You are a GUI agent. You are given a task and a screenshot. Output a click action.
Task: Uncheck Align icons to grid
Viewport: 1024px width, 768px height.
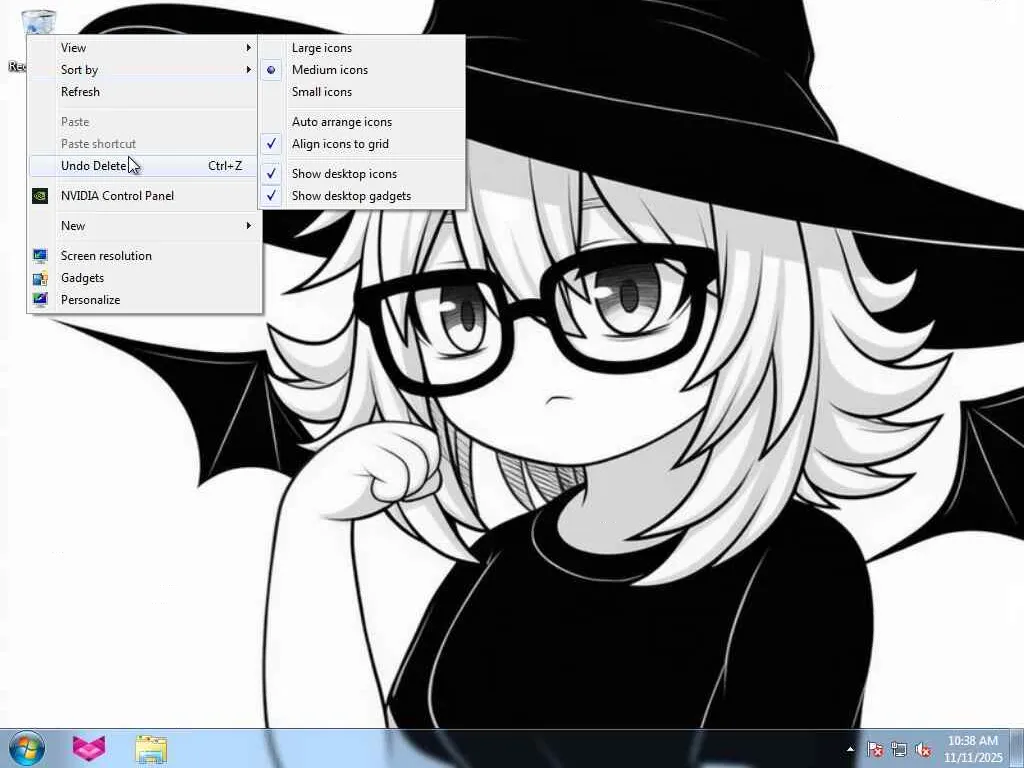(362, 144)
